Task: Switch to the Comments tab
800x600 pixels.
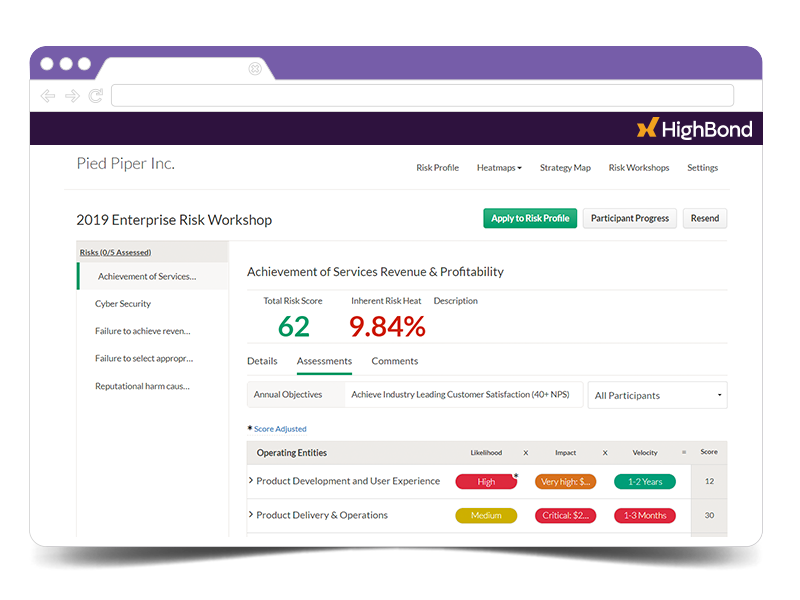Action: [394, 361]
